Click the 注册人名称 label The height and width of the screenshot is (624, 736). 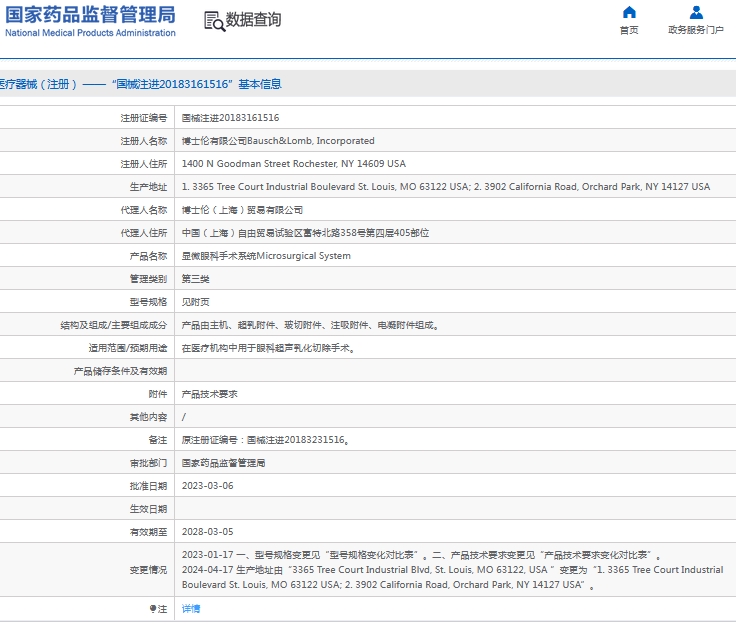(x=144, y=141)
